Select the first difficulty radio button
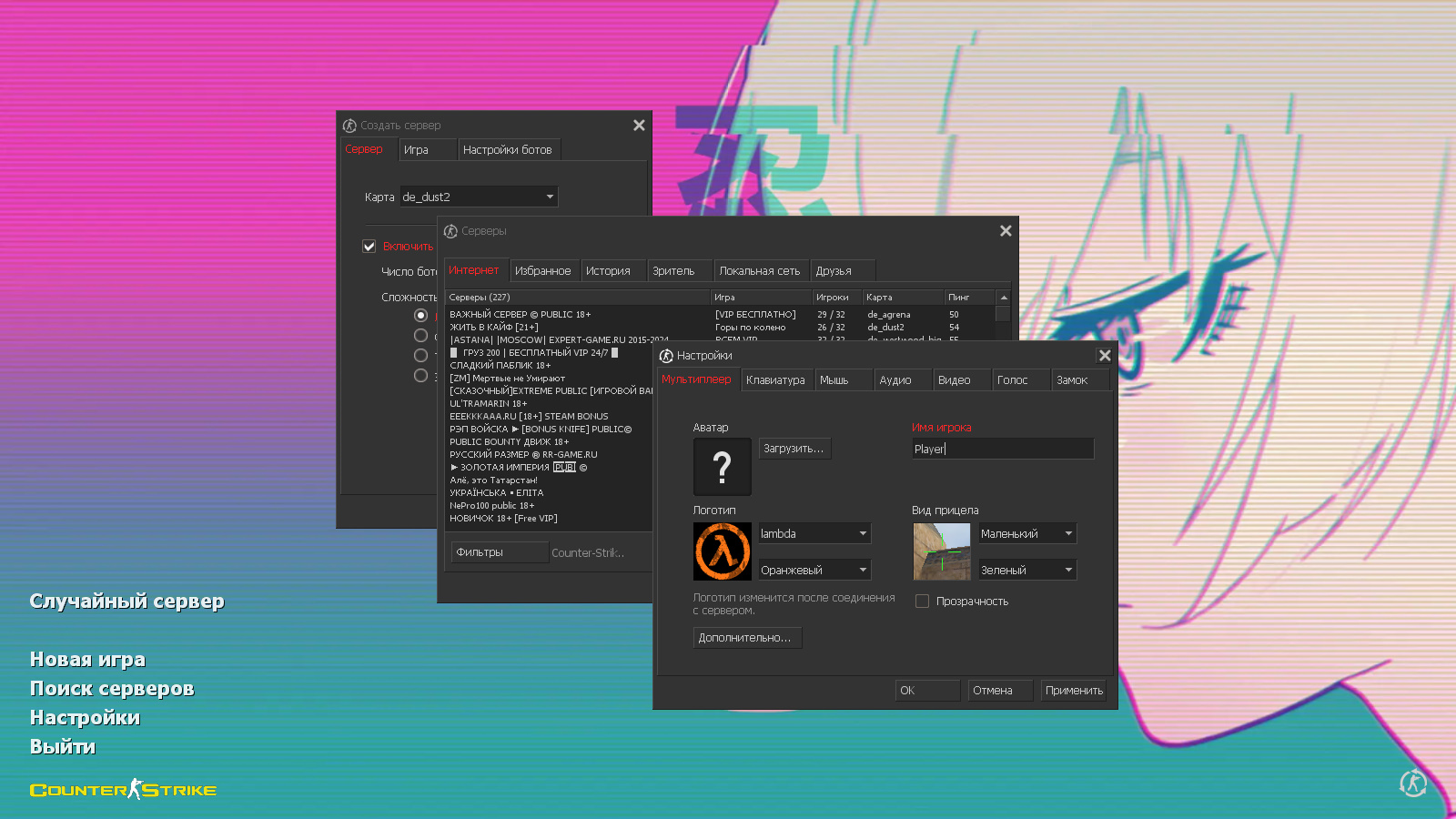This screenshot has height=819, width=1456. click(420, 316)
